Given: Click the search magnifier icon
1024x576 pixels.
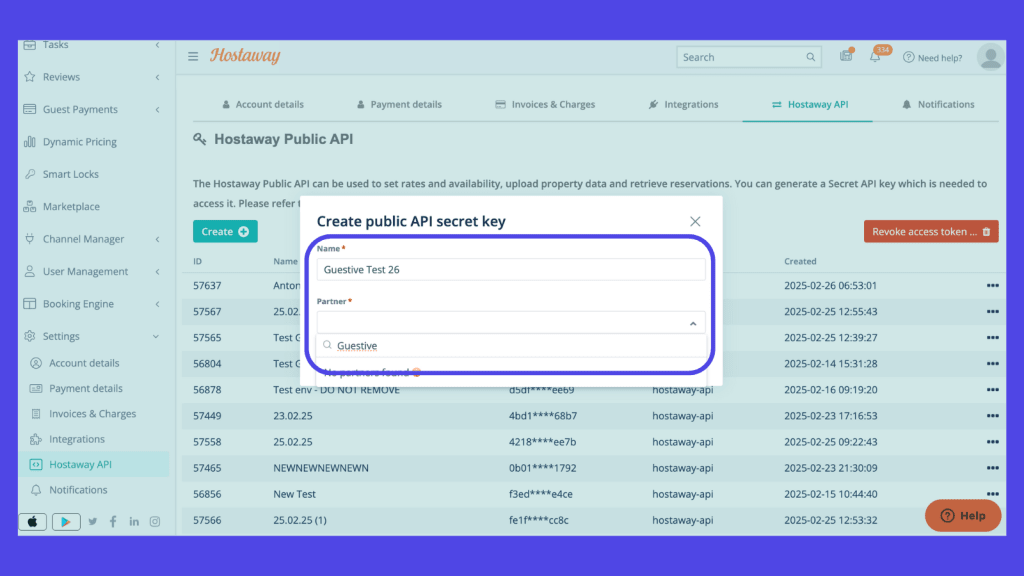Looking at the screenshot, I should coord(810,57).
